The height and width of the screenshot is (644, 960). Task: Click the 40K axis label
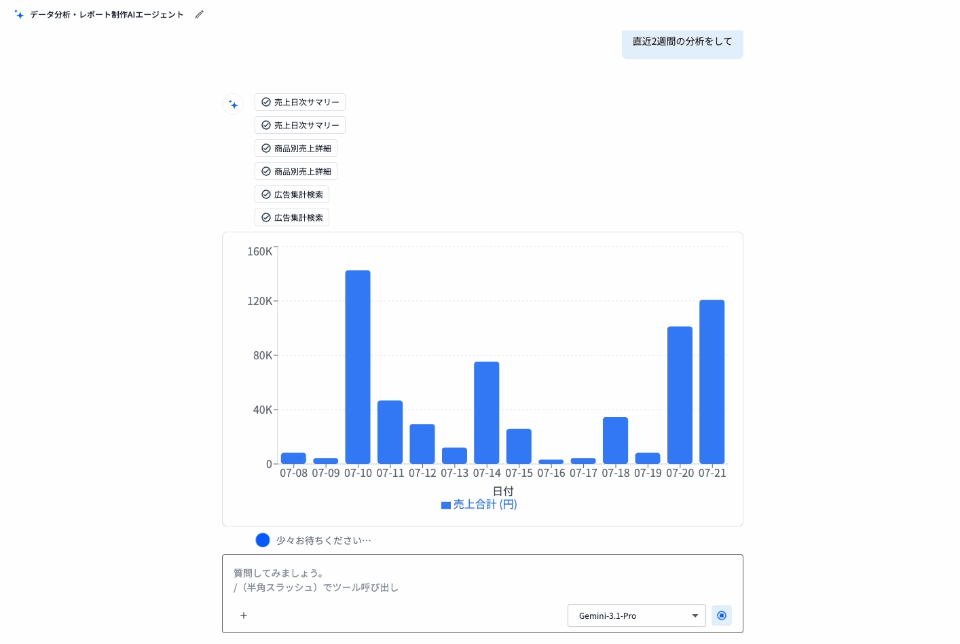263,410
